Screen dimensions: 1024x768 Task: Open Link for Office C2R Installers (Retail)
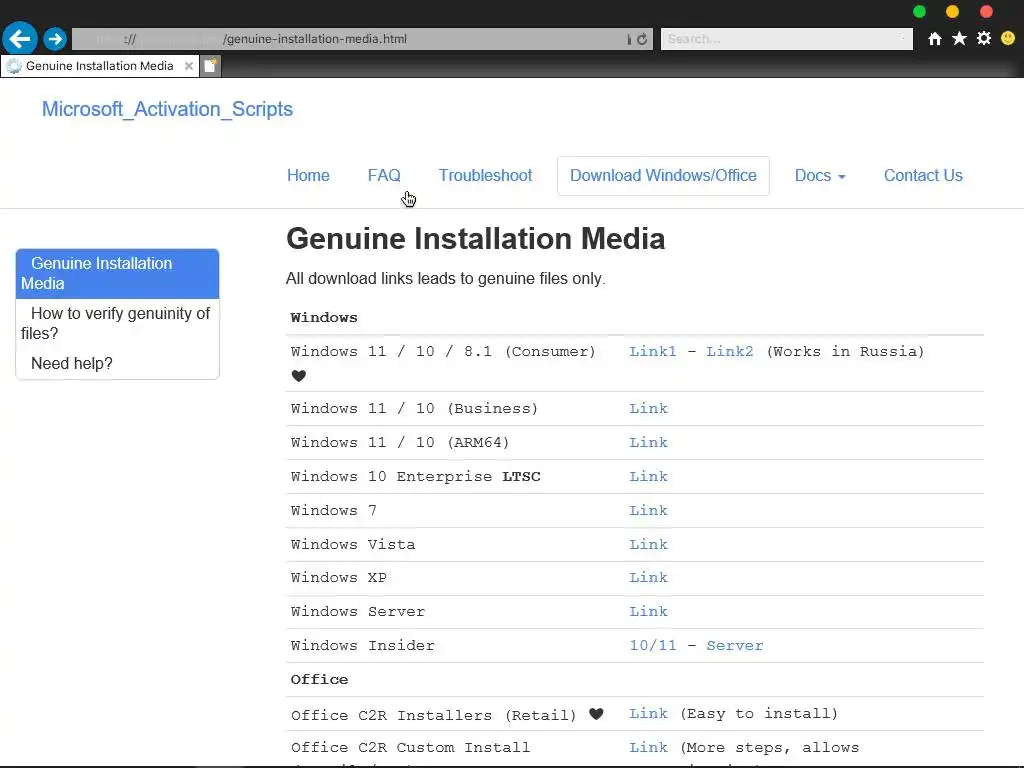(x=648, y=714)
